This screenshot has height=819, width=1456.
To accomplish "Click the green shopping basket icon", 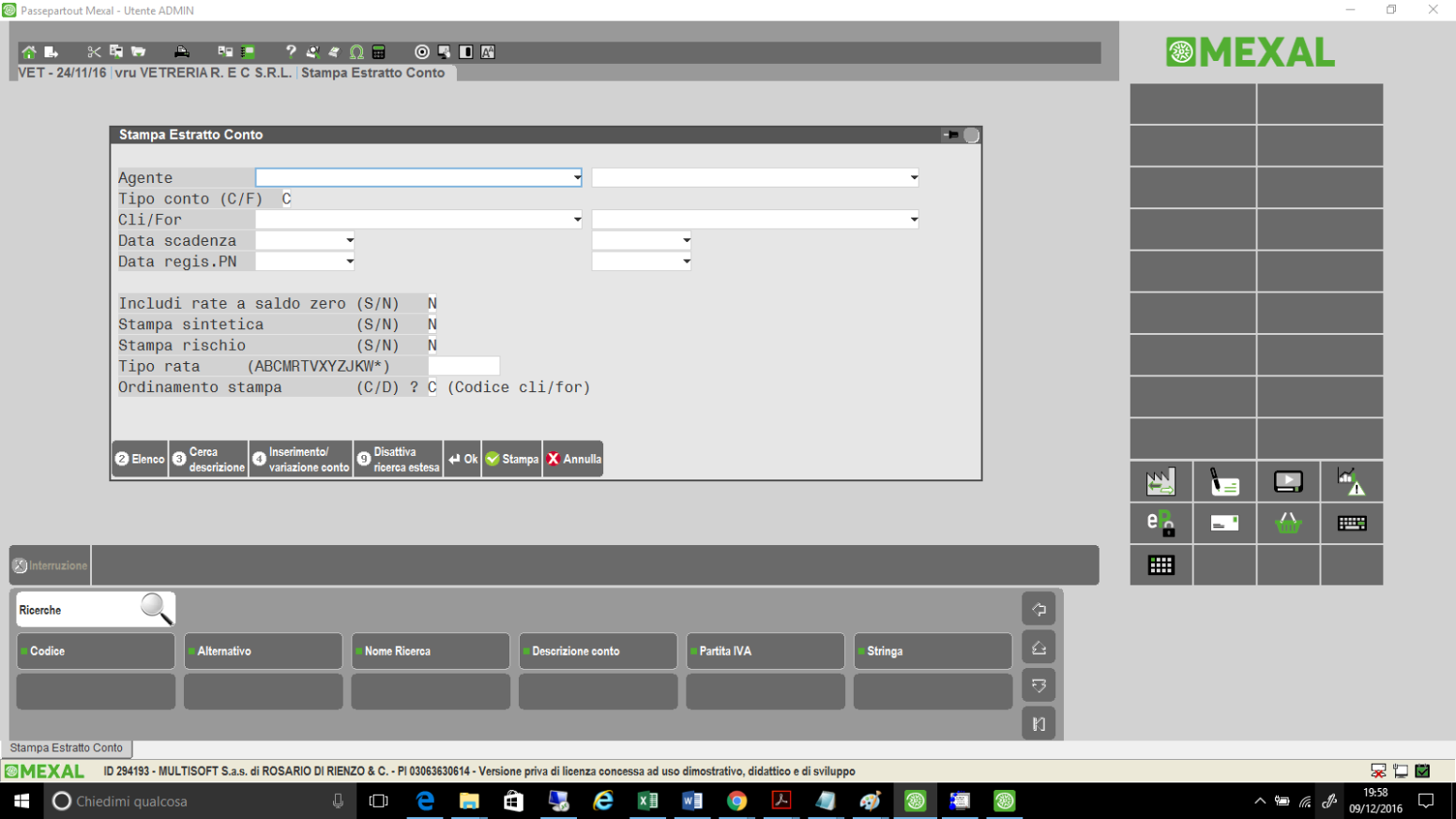I will (1288, 523).
